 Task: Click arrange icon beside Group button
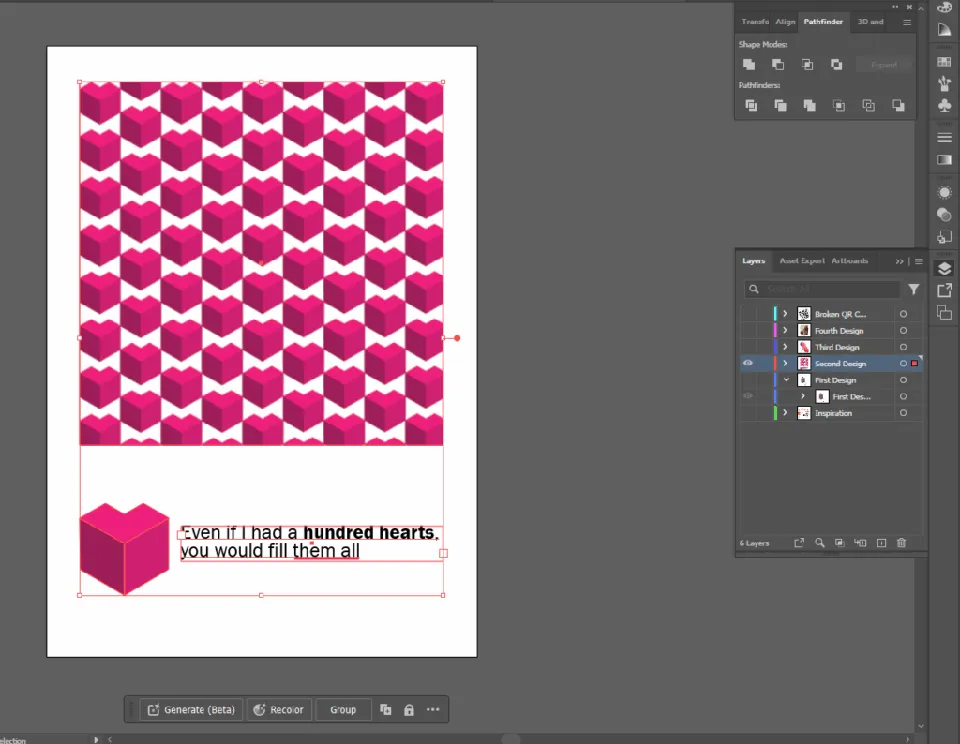pyautogui.click(x=386, y=710)
